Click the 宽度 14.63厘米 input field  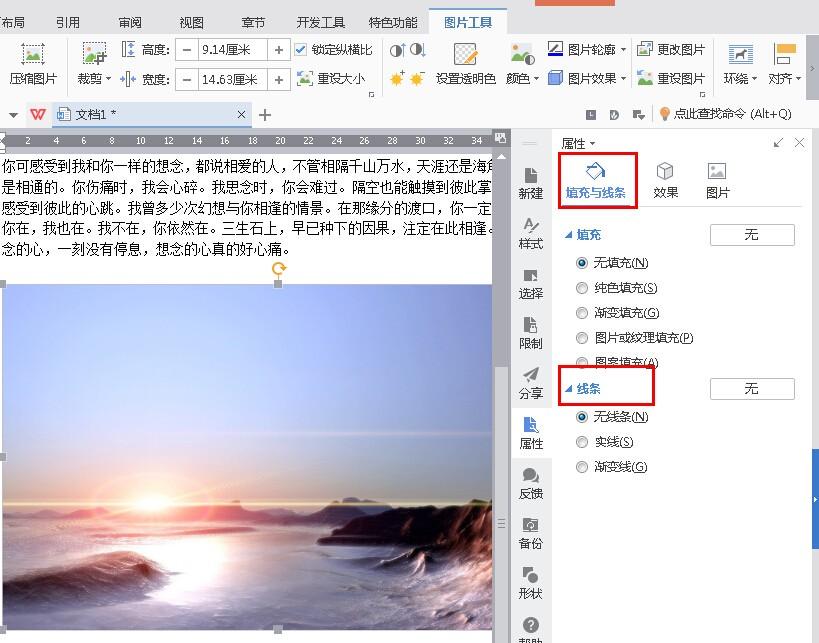point(232,79)
